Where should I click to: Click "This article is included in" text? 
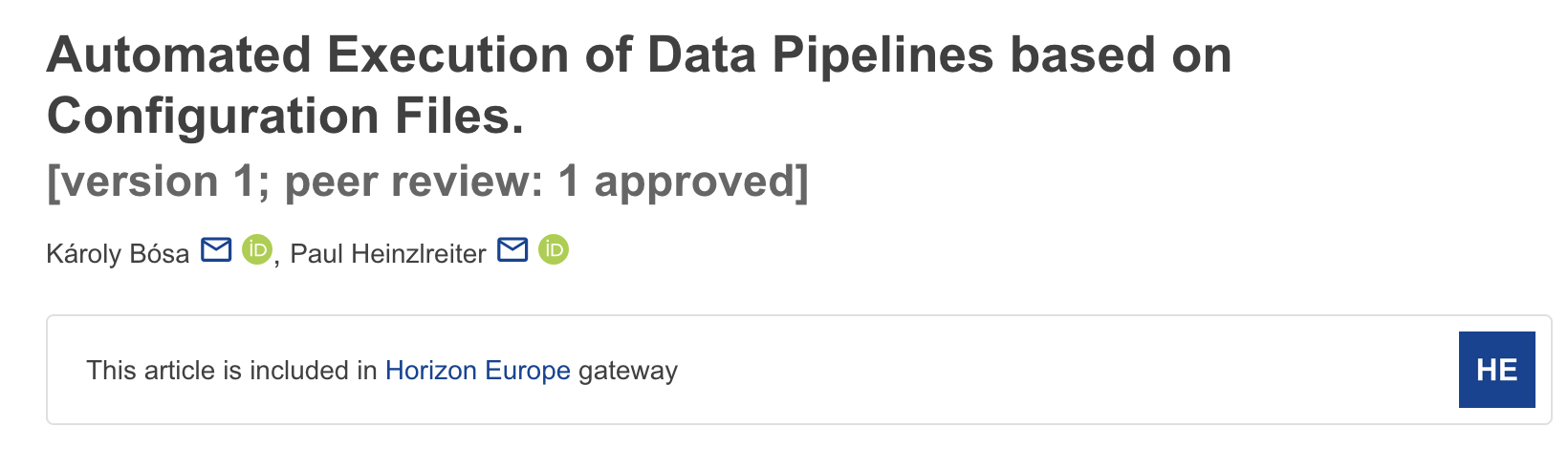pyautogui.click(x=231, y=371)
